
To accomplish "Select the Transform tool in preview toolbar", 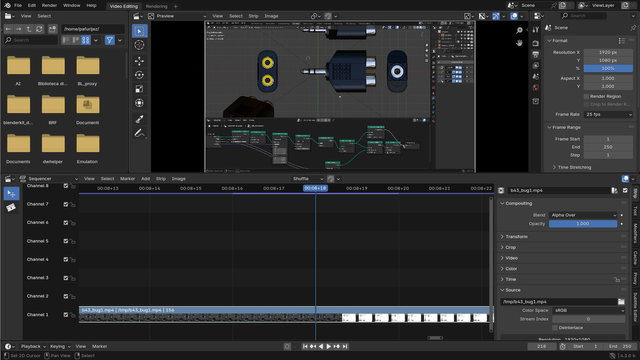I will pos(140,103).
